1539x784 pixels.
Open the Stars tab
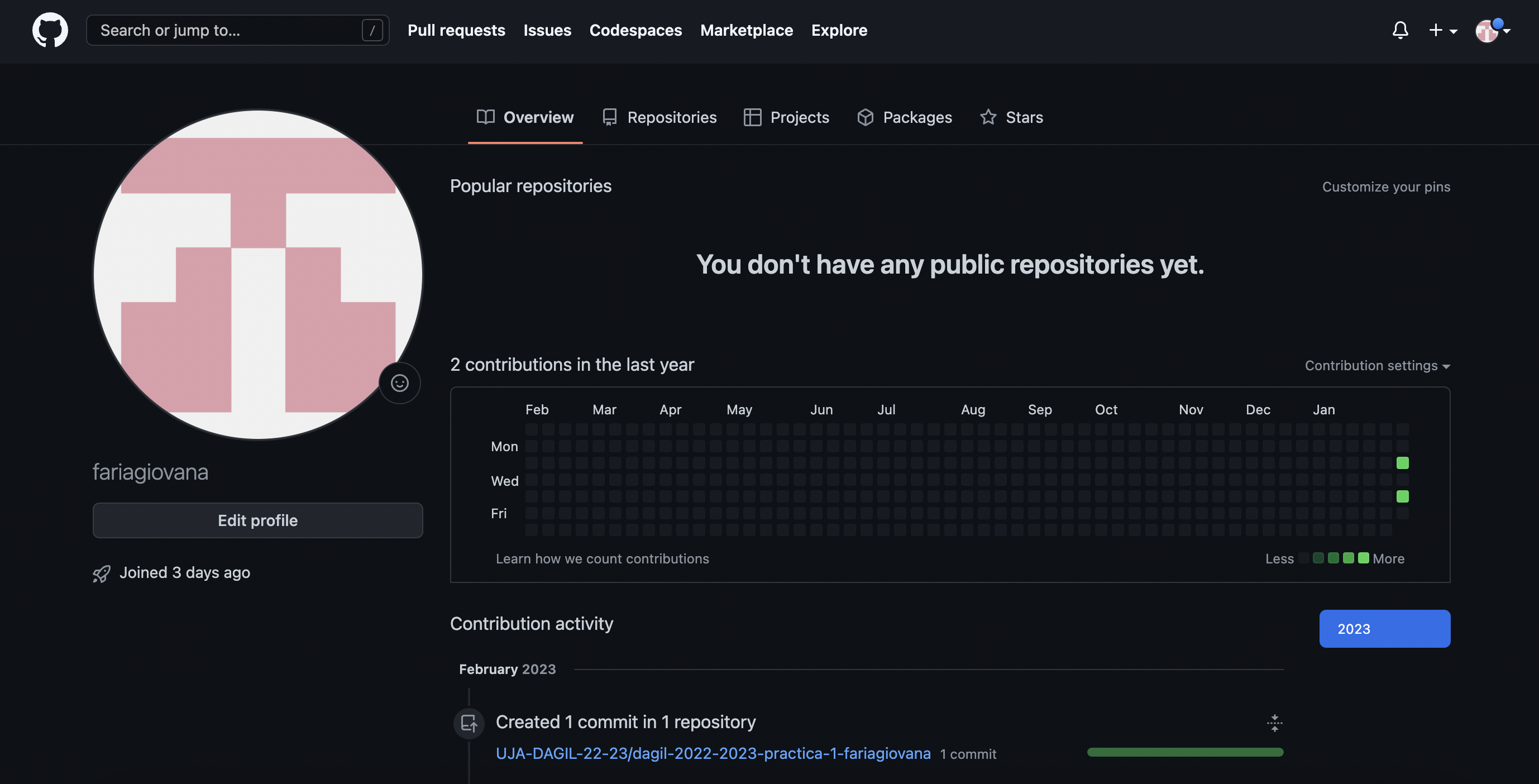(x=1011, y=117)
